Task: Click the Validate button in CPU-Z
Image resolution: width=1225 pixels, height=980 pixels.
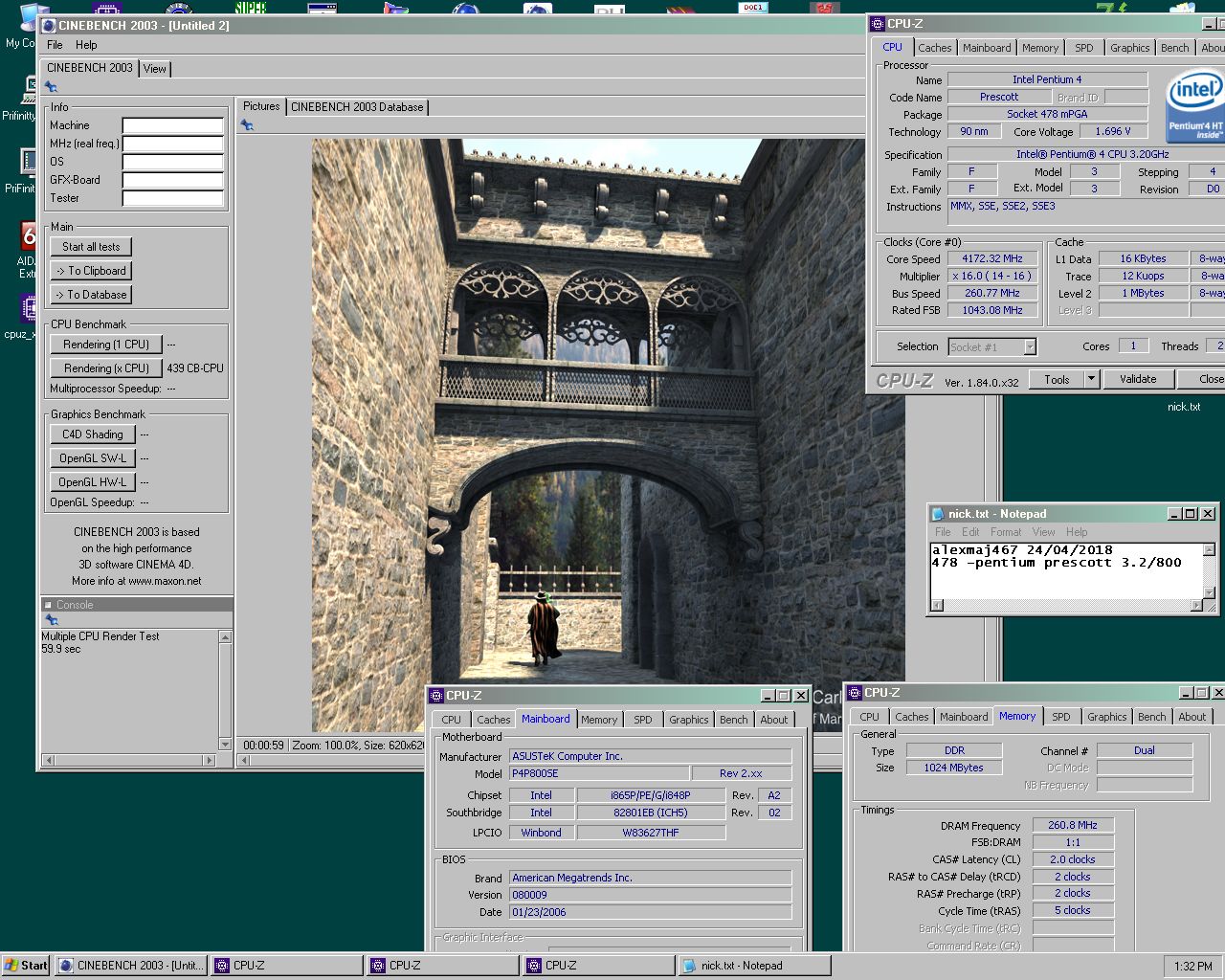Action: point(1138,379)
